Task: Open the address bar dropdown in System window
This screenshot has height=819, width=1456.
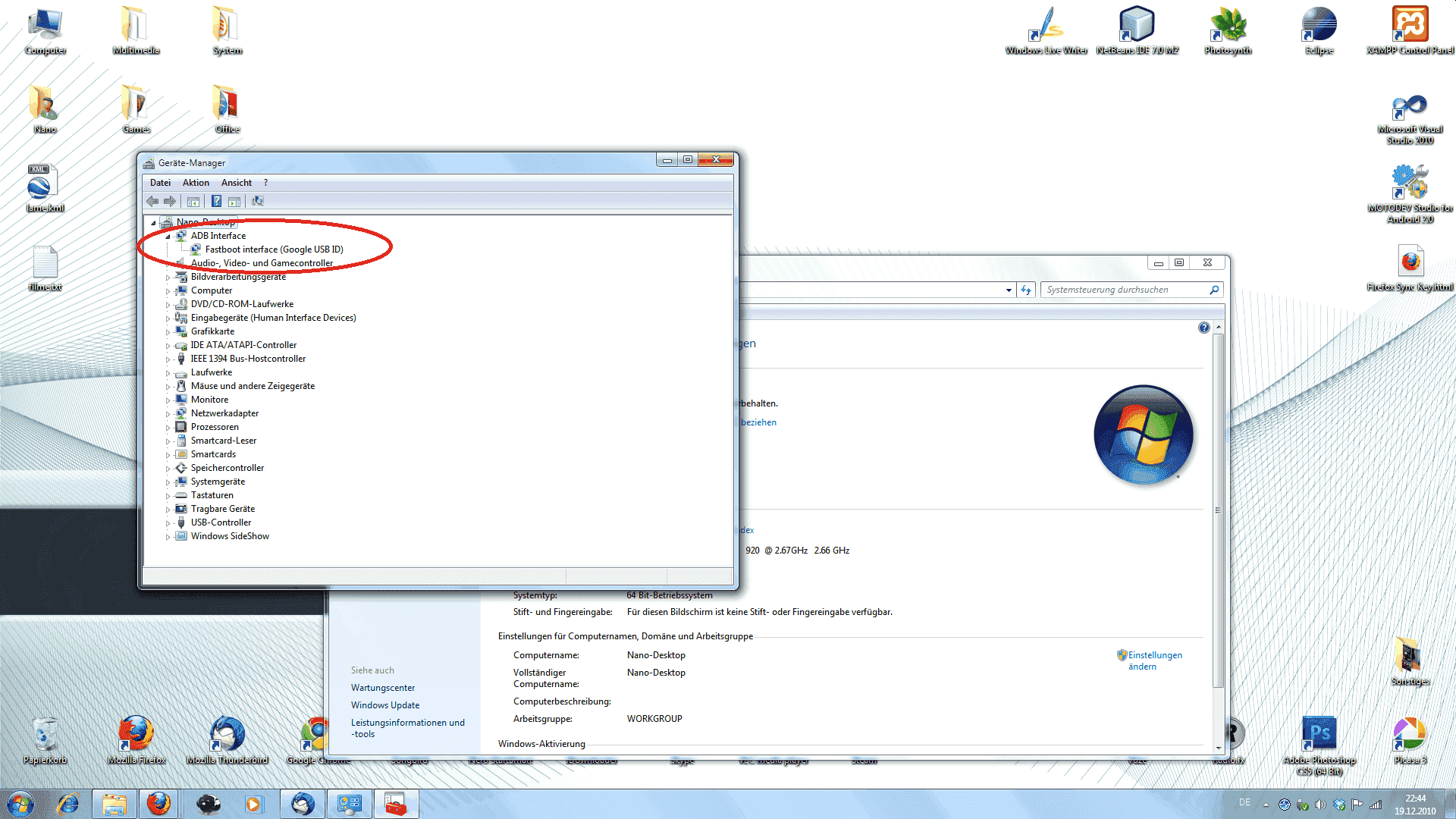Action: click(x=1009, y=290)
